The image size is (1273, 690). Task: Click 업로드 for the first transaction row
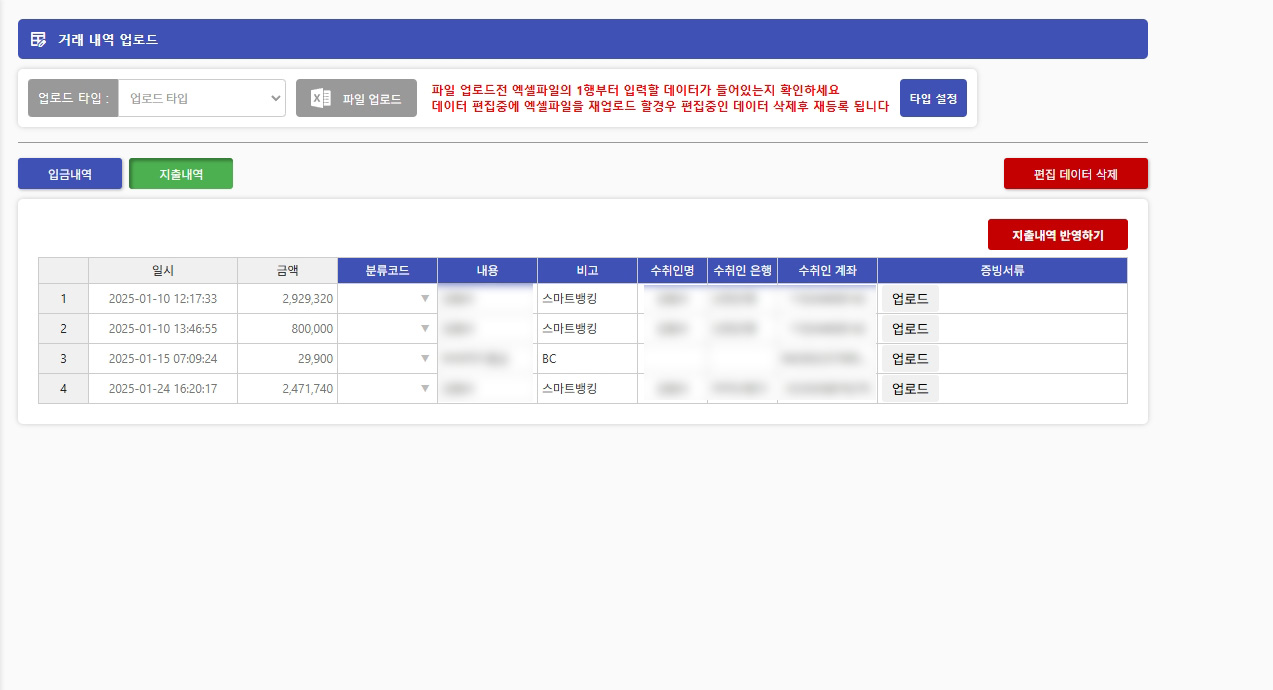[909, 298]
